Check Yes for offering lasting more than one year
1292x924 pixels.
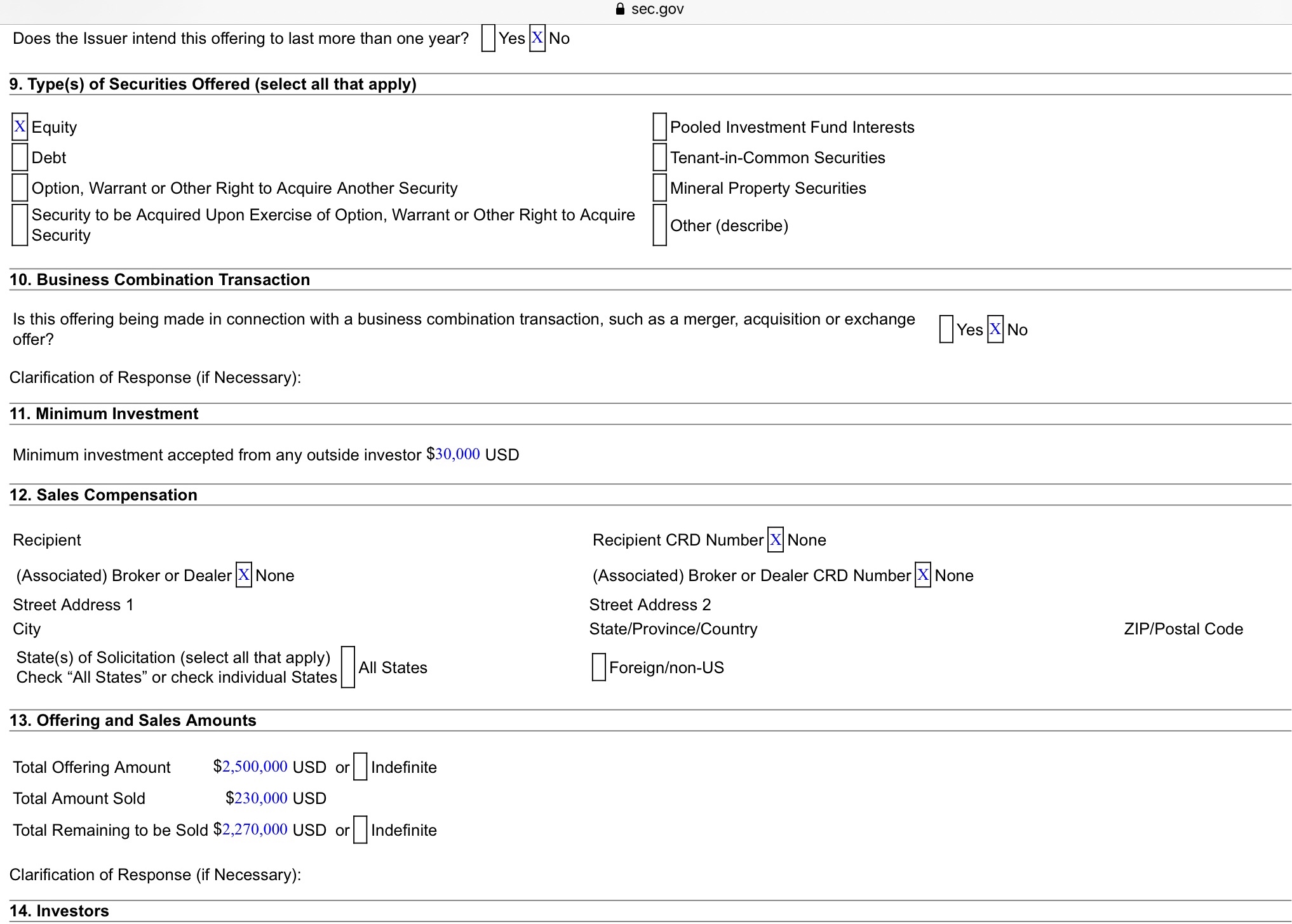click(488, 38)
